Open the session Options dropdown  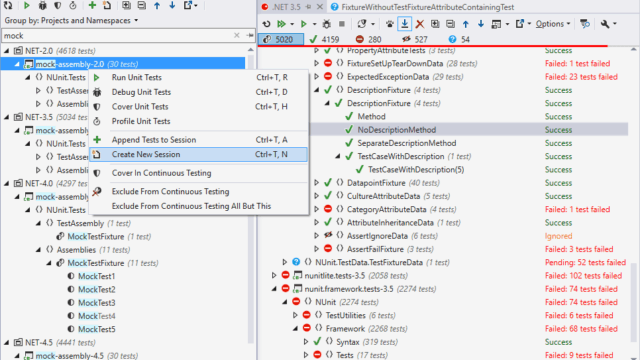(x=553, y=24)
